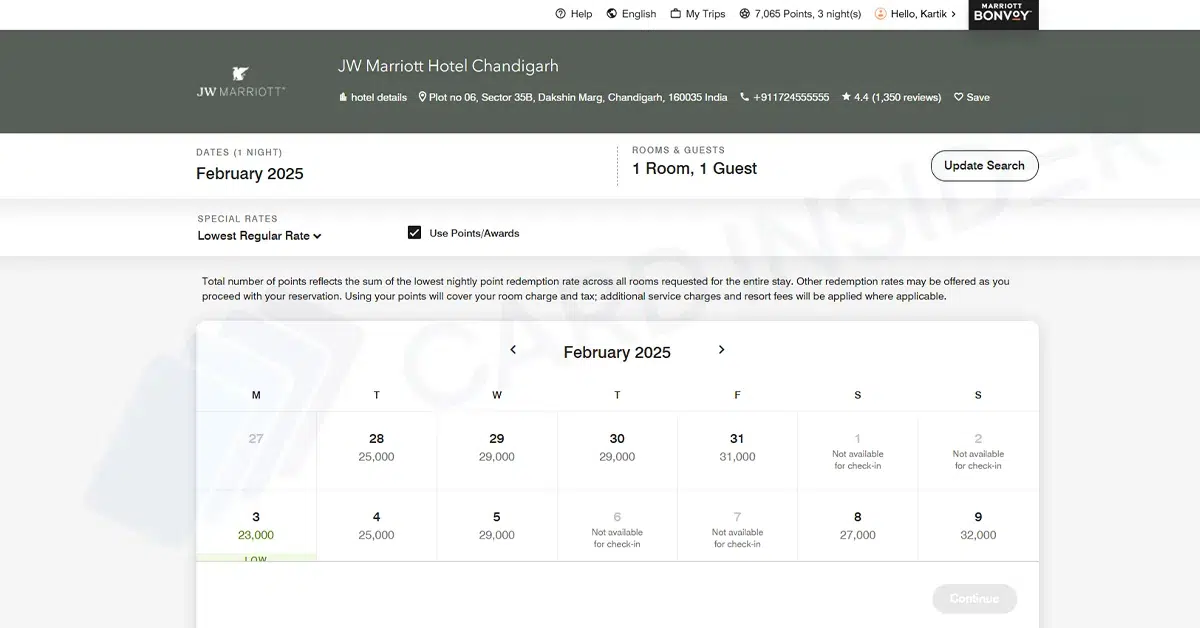Click the points balance icon

[745, 14]
